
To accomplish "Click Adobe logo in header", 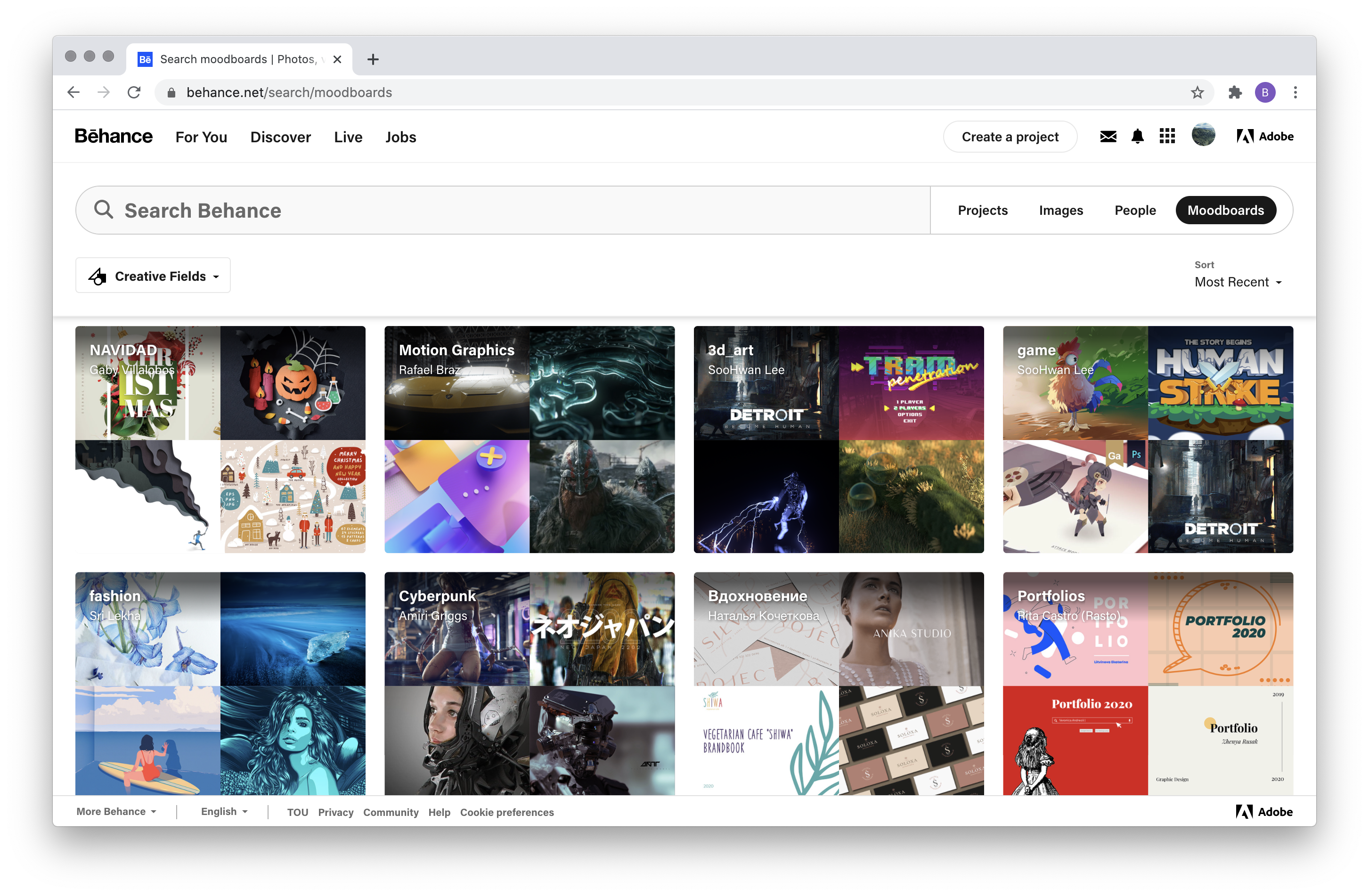I will click(1265, 136).
